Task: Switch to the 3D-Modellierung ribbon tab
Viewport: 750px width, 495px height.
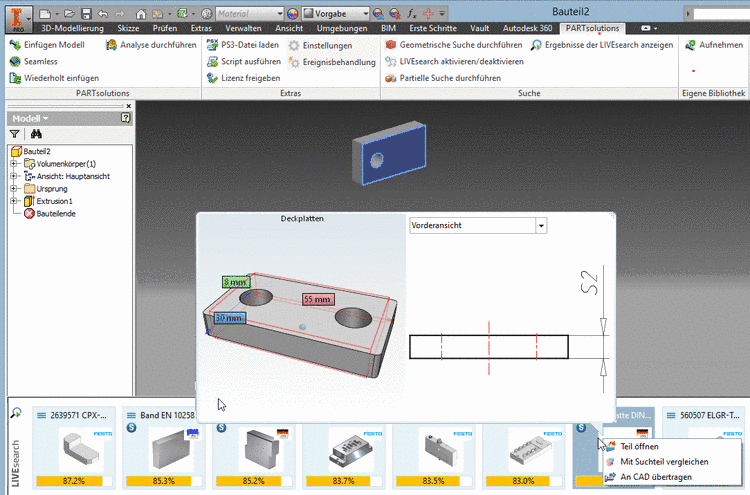Action: pos(72,28)
